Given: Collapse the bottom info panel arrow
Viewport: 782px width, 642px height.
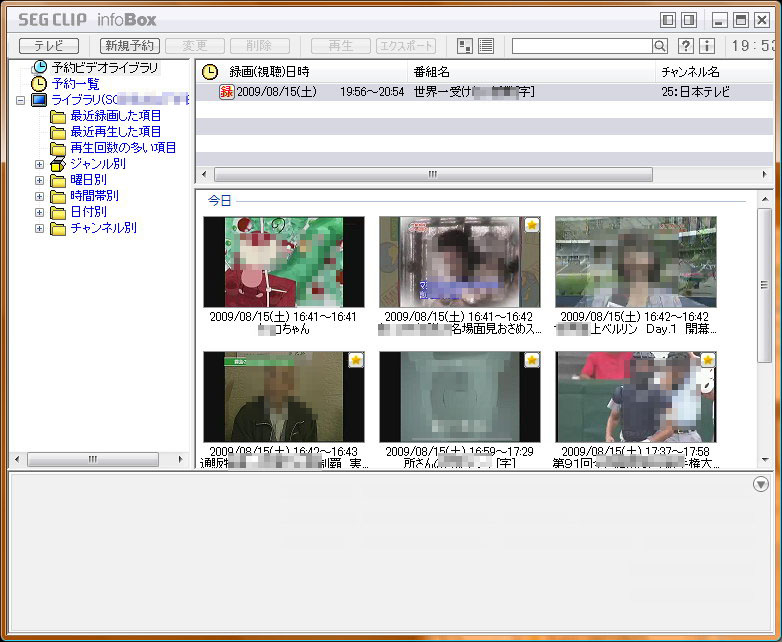Looking at the screenshot, I should [x=761, y=484].
